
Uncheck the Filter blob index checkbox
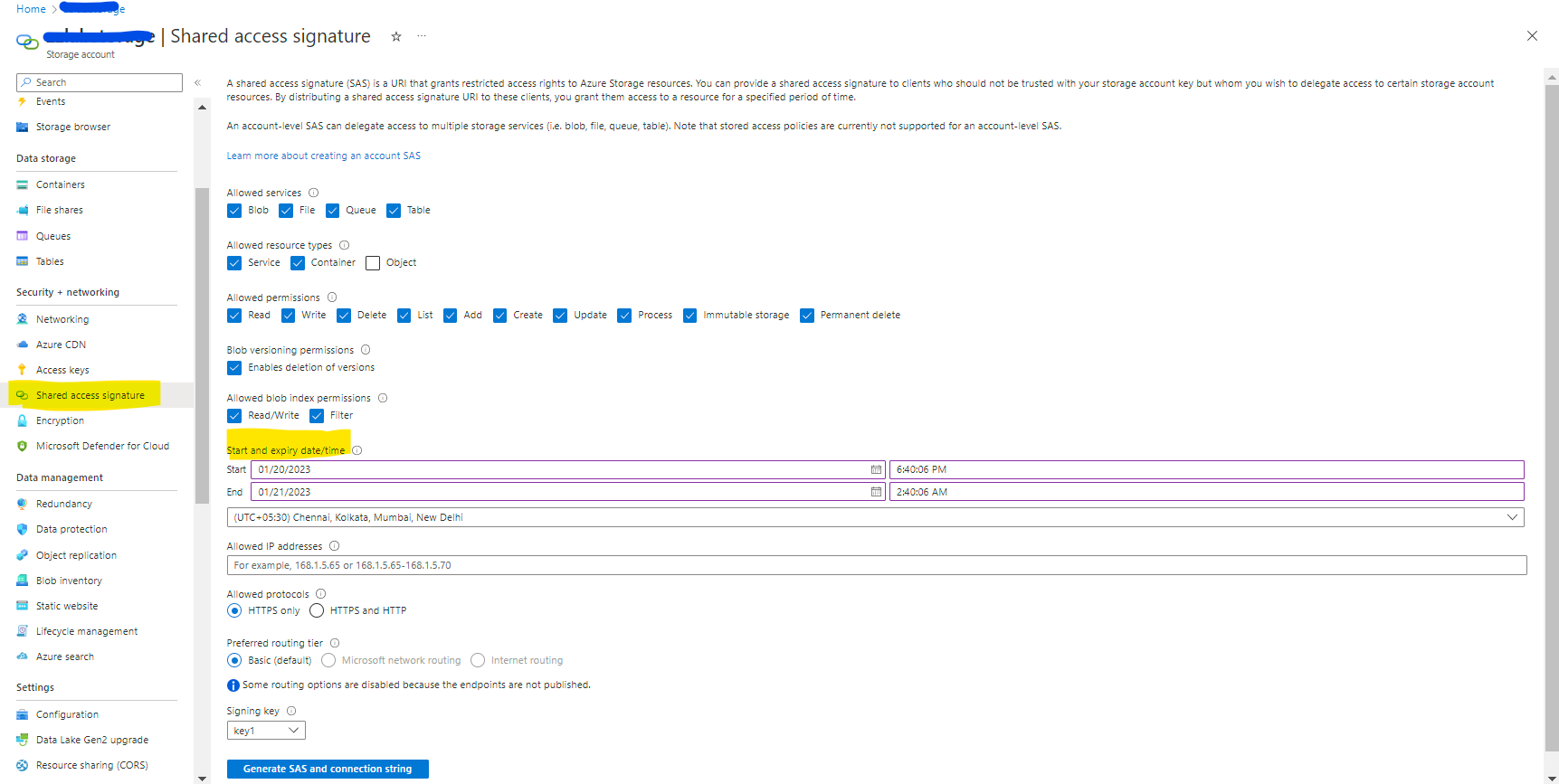[317, 416]
